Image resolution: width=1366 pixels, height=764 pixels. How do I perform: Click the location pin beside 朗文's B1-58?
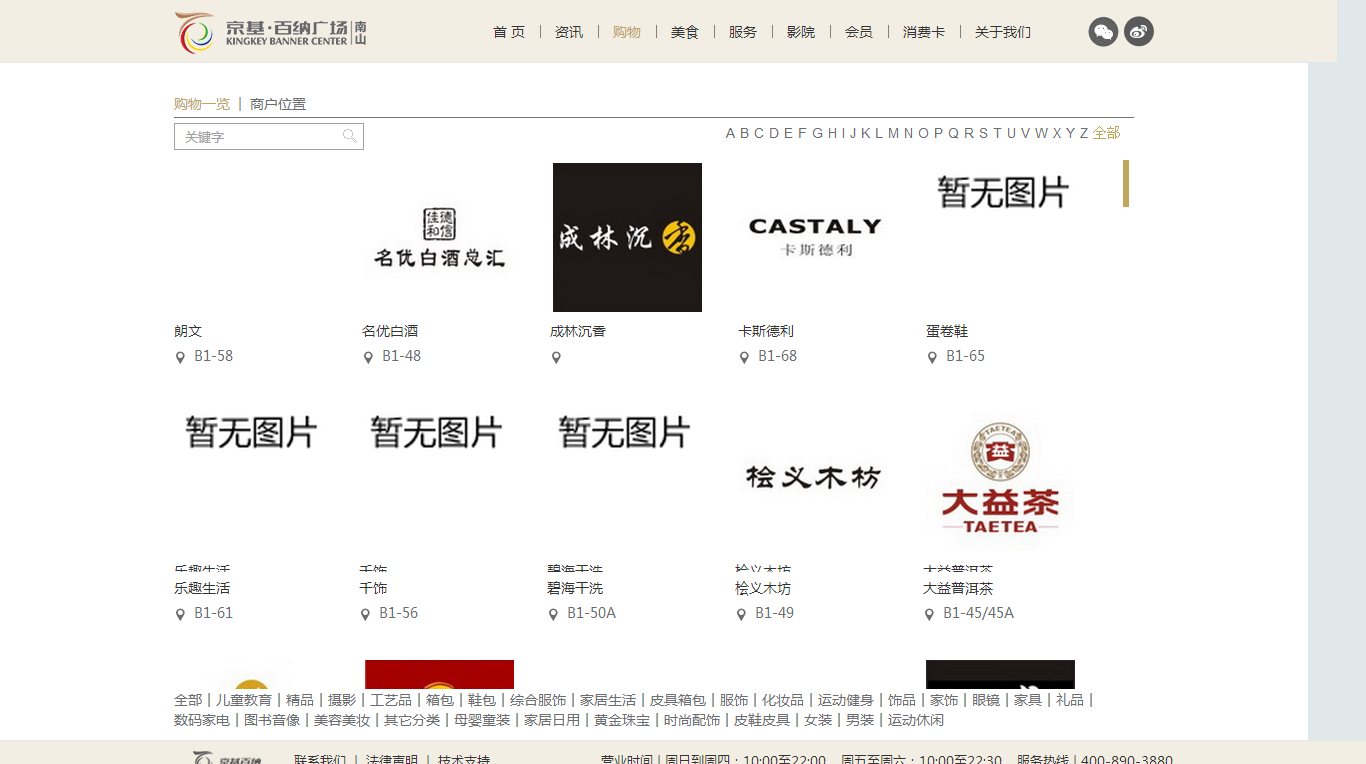pos(179,356)
